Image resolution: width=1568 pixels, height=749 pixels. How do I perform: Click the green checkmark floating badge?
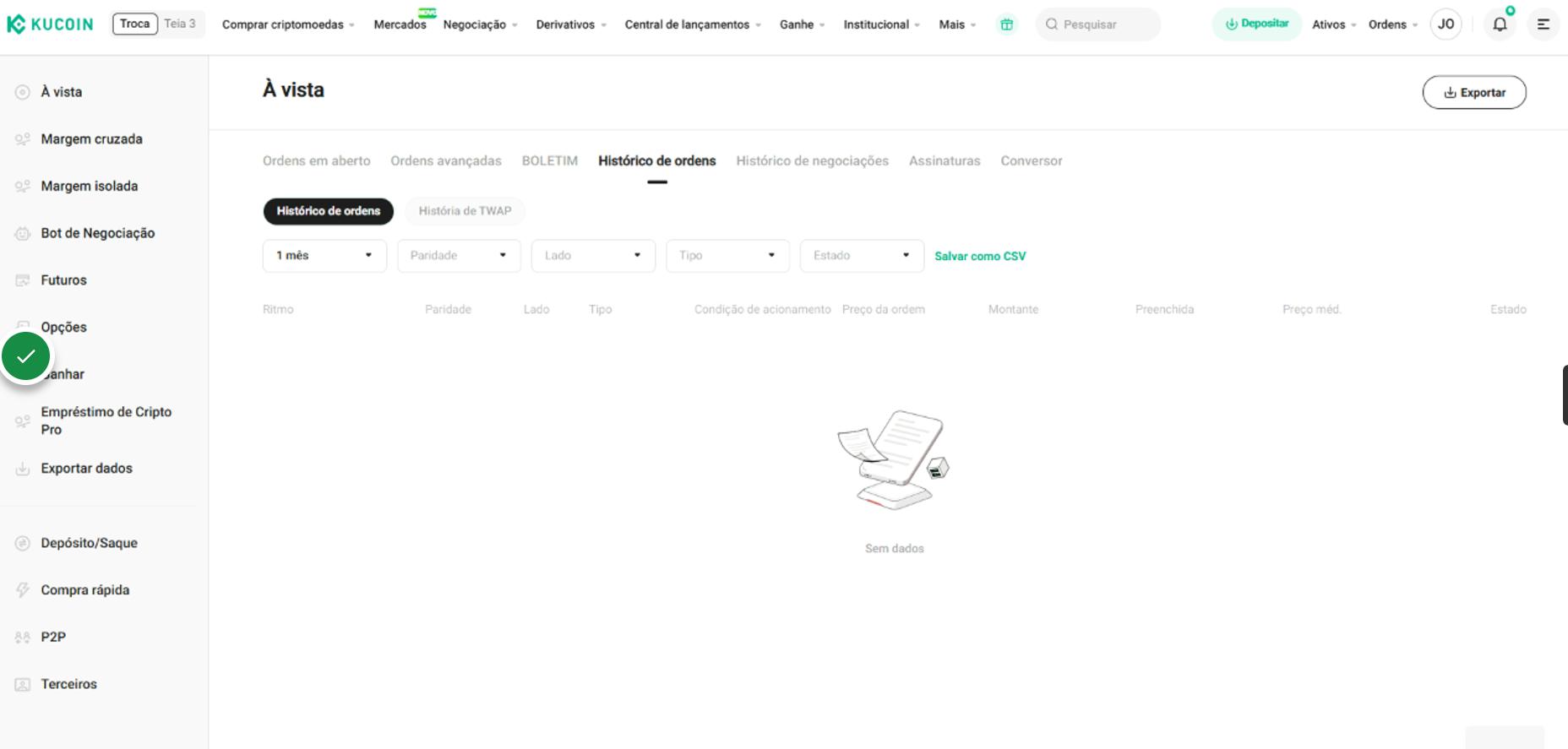(26, 357)
